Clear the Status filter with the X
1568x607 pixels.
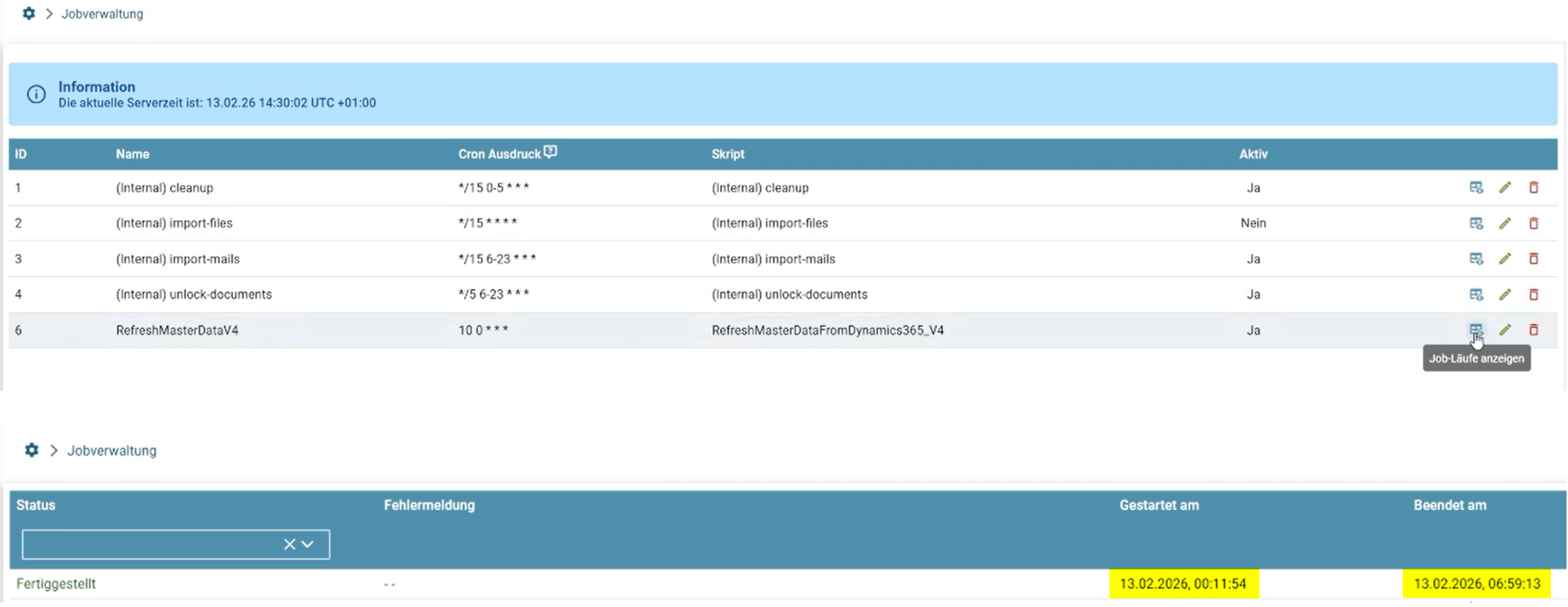point(289,544)
